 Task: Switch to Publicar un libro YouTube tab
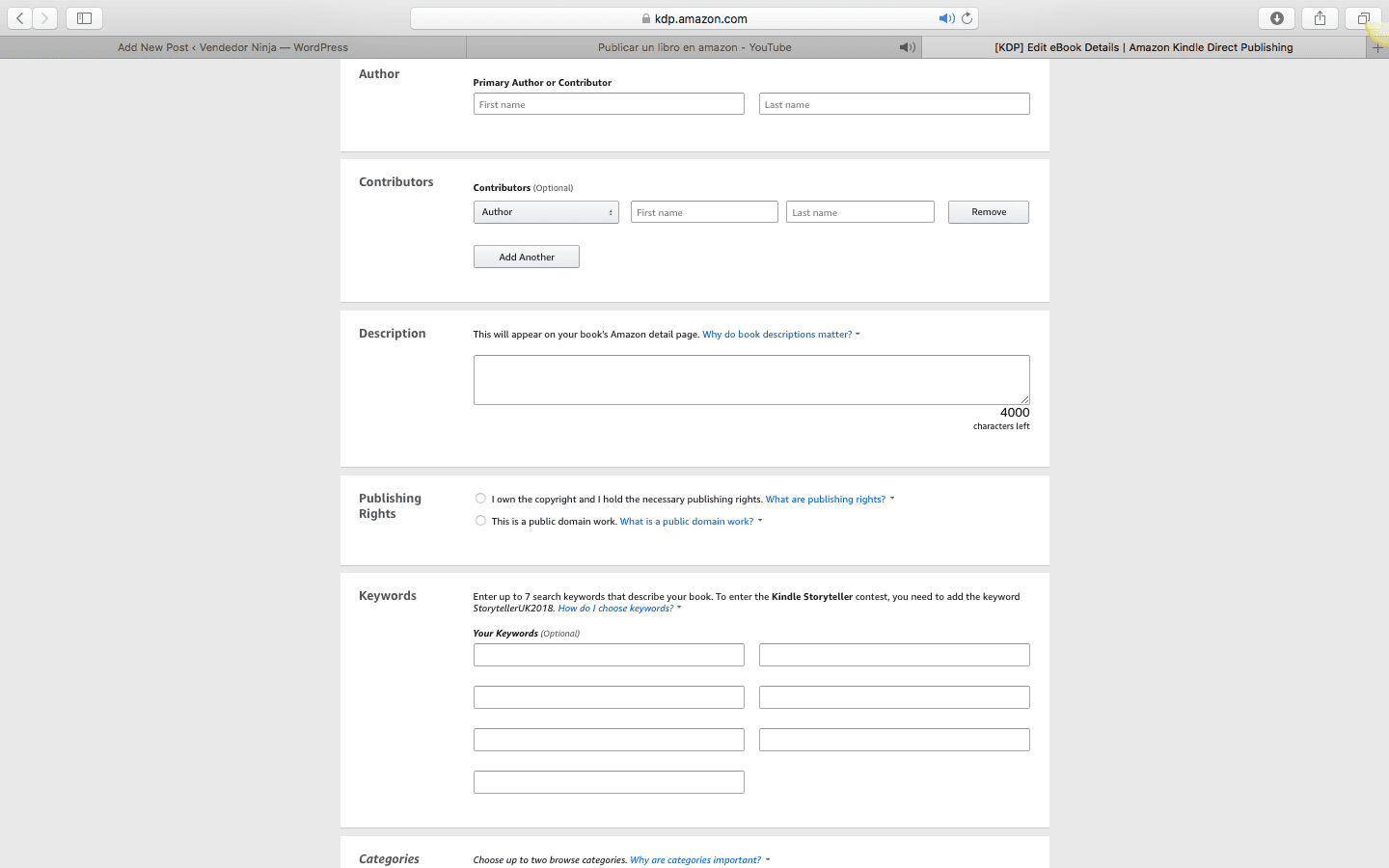694,47
